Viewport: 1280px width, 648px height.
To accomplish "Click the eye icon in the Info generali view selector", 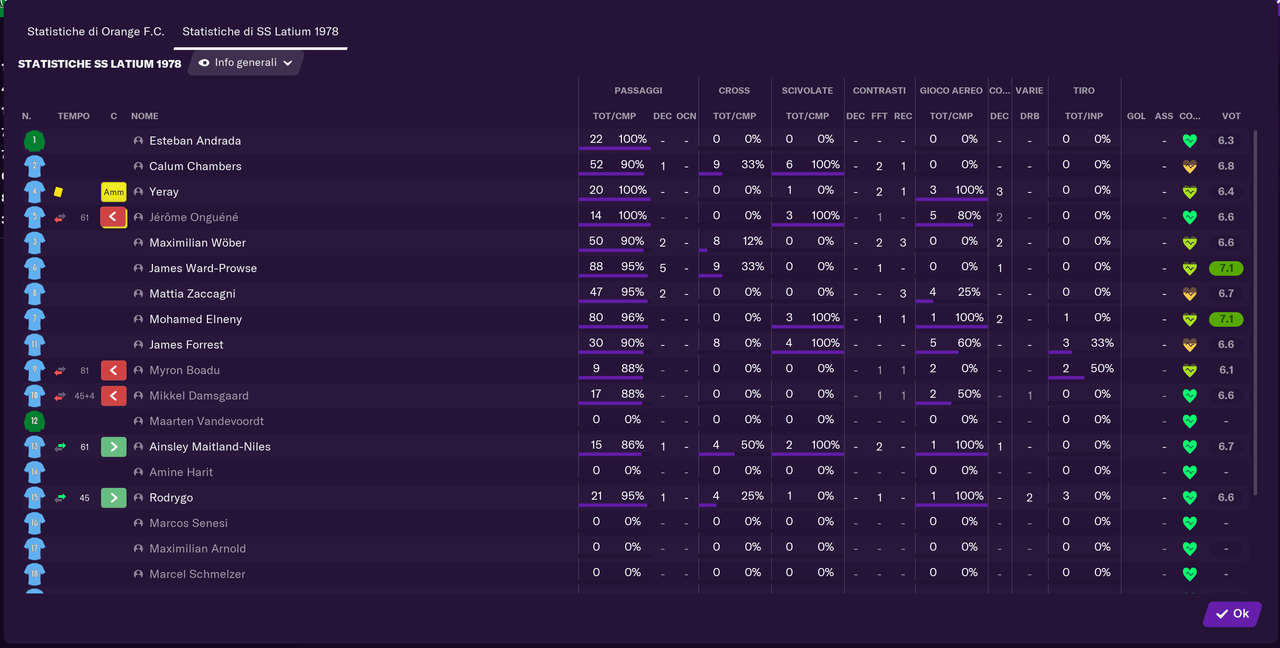I will [x=204, y=63].
